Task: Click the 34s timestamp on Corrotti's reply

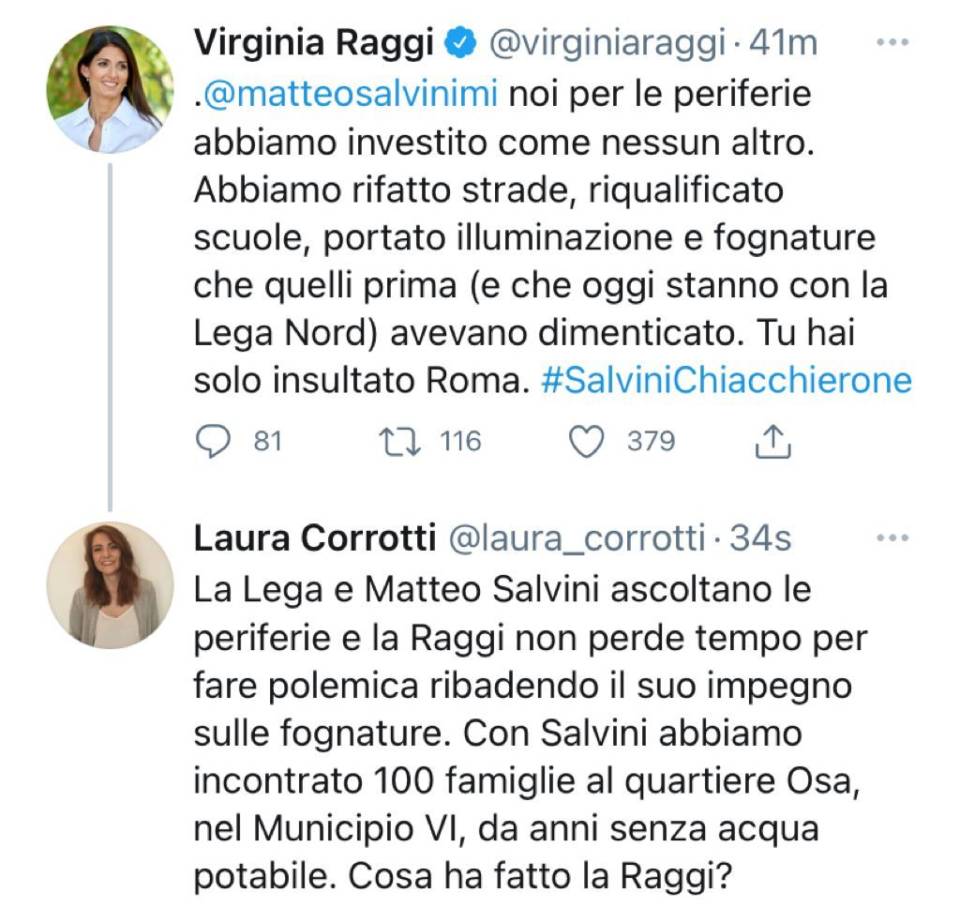Action: click(x=761, y=539)
